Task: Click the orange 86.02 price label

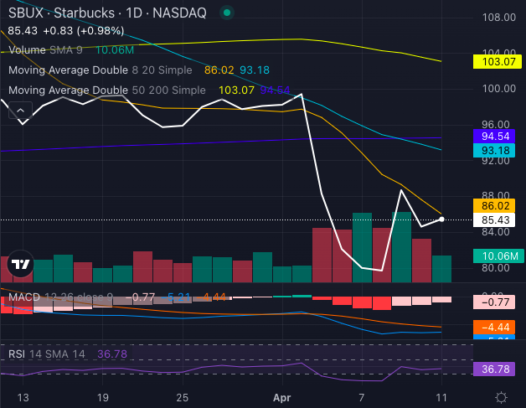Action: coord(494,206)
